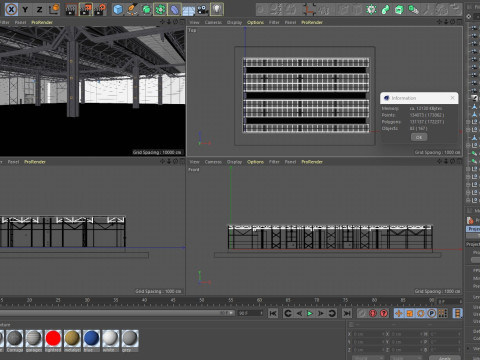Click the Light bulb object icon

tap(217, 9)
